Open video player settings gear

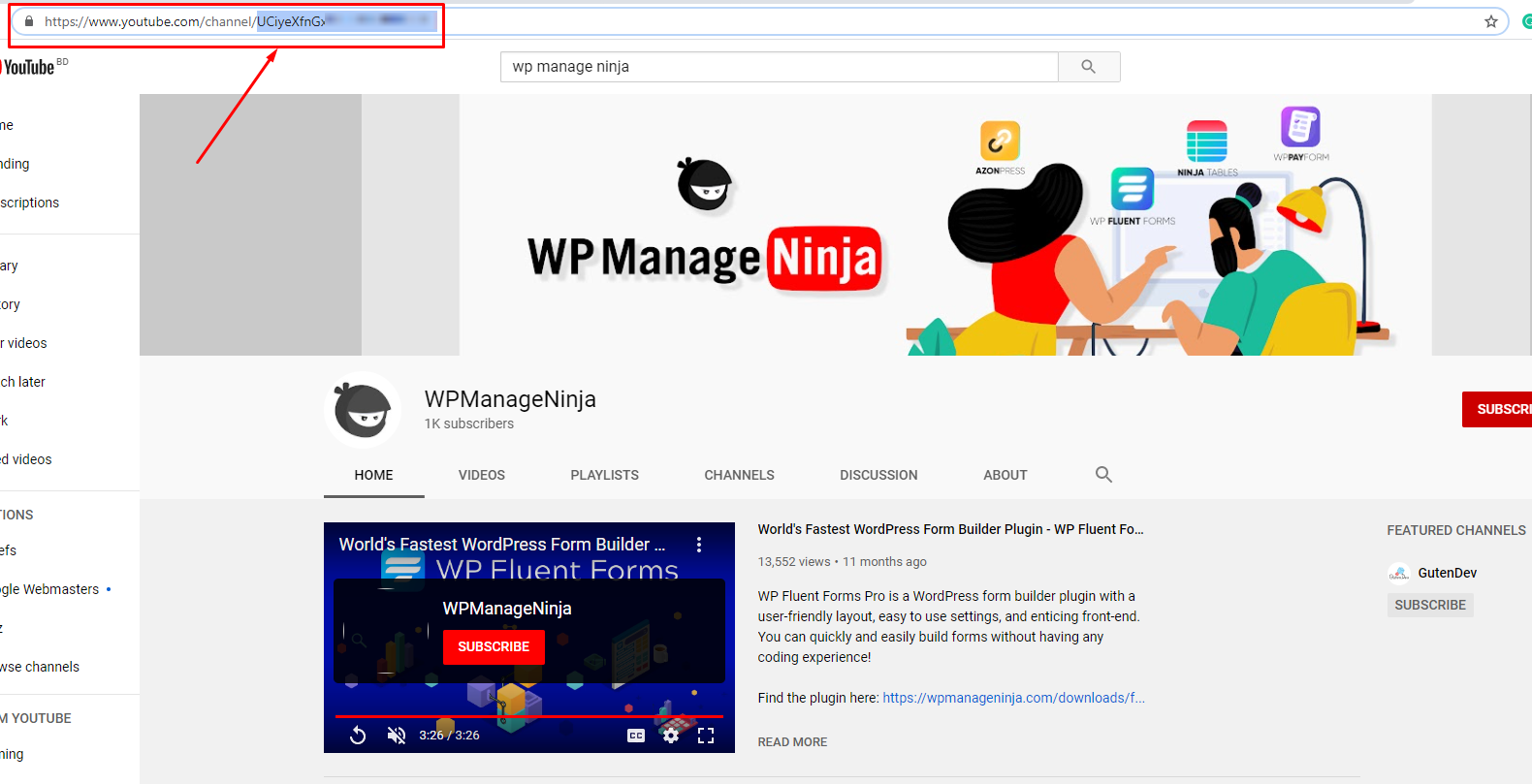point(671,736)
